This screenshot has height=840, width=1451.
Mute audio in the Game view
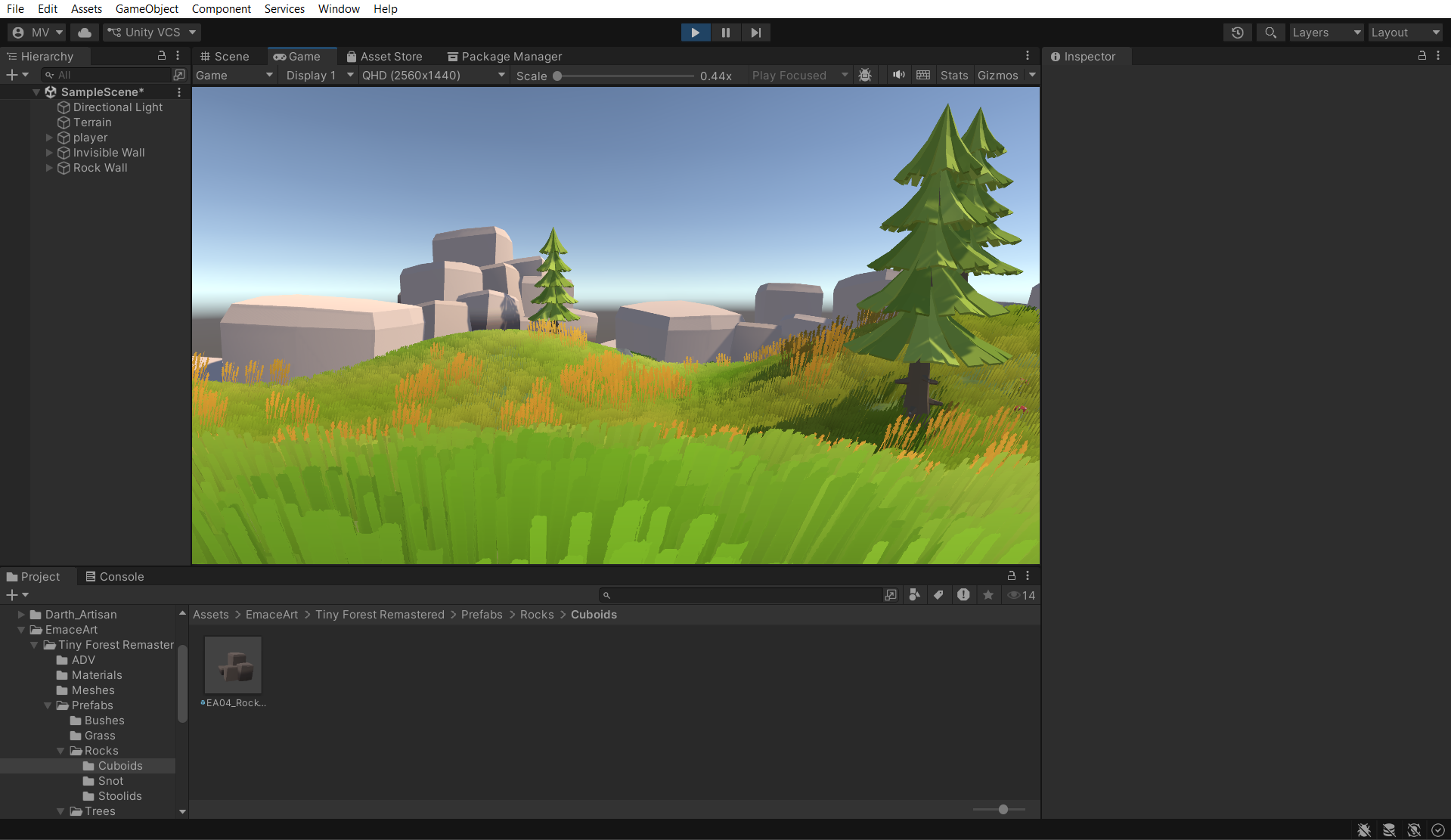pos(898,76)
